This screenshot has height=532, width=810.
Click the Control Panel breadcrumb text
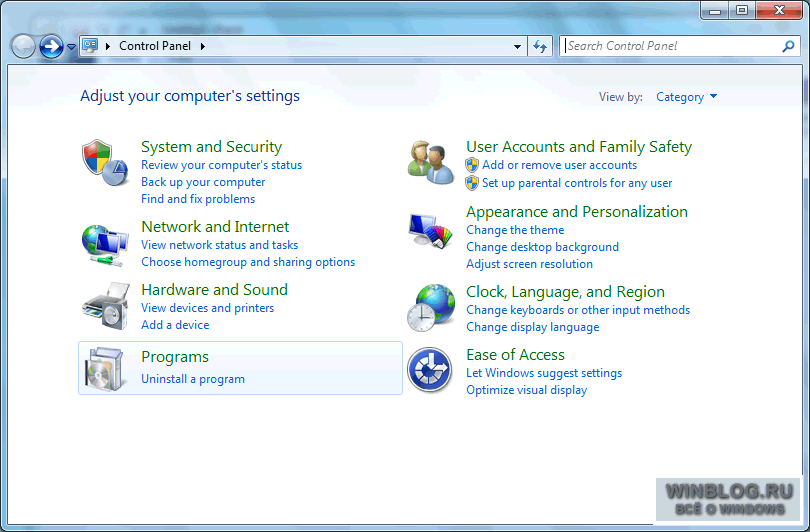pyautogui.click(x=155, y=46)
